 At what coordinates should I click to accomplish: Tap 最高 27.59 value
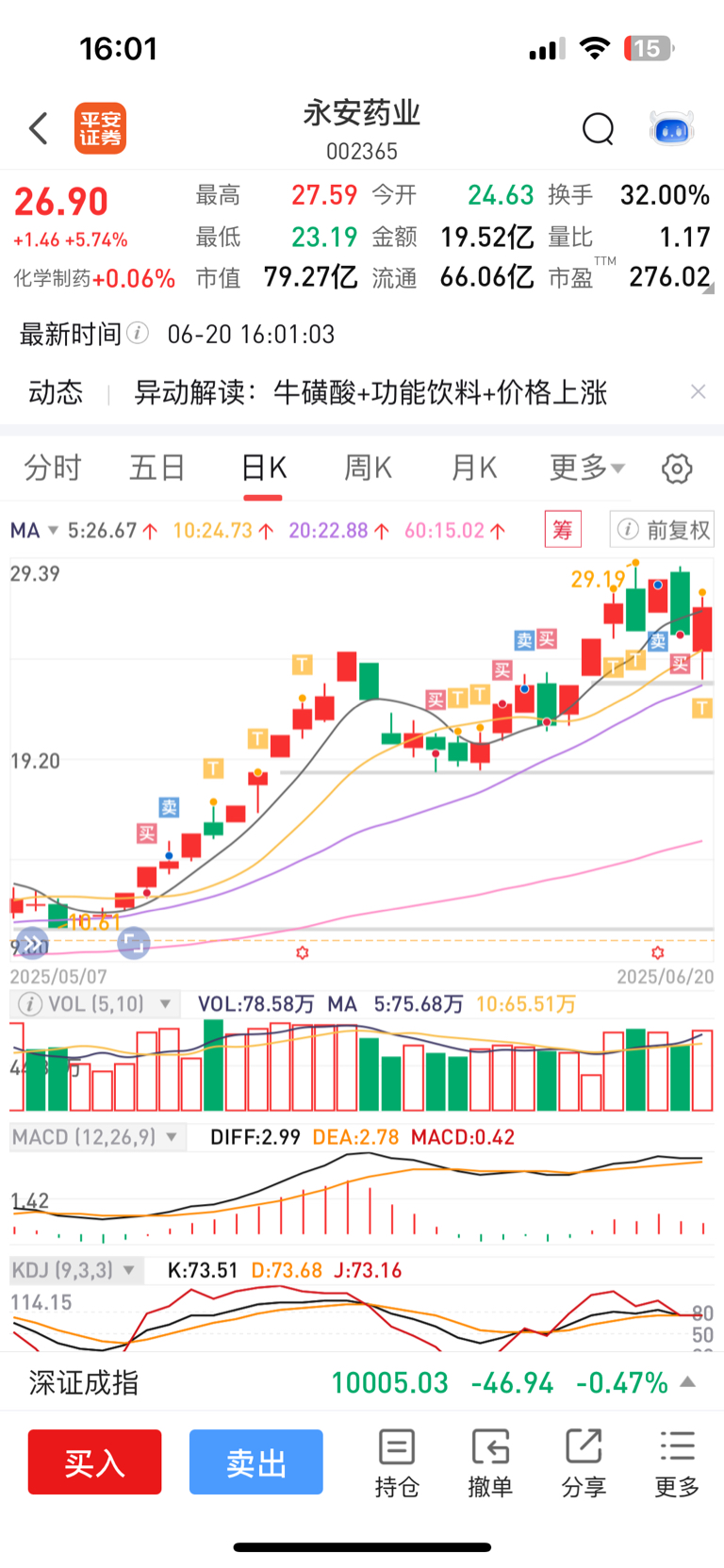(x=324, y=195)
